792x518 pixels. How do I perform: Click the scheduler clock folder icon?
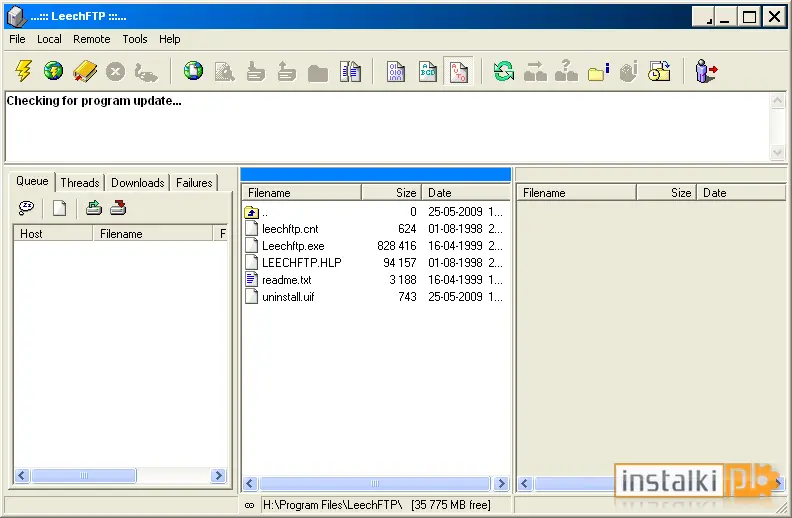[660, 71]
